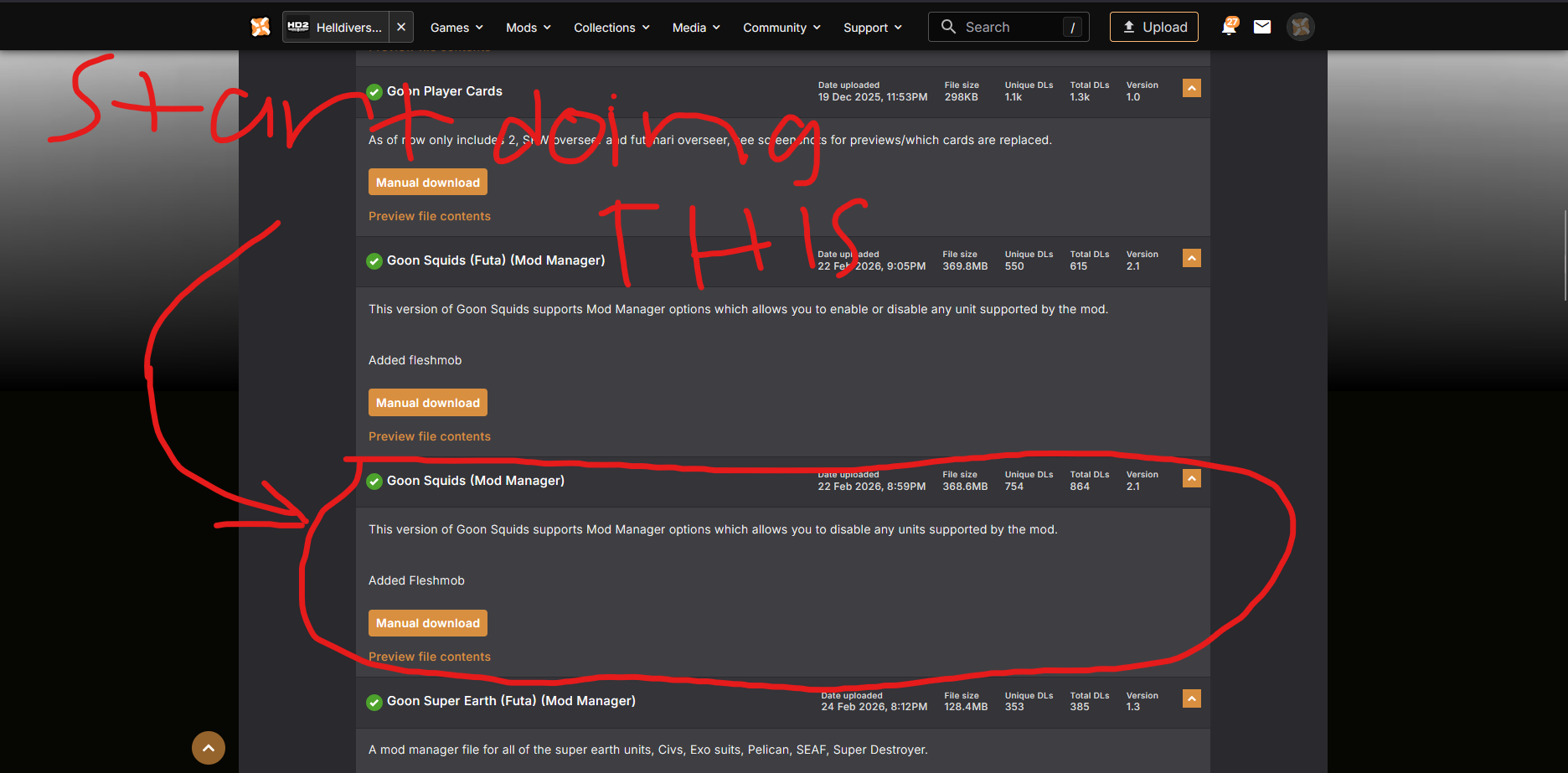Click the file size '368.6MB' value
Screen dimensions: 1568x773
[965, 487]
